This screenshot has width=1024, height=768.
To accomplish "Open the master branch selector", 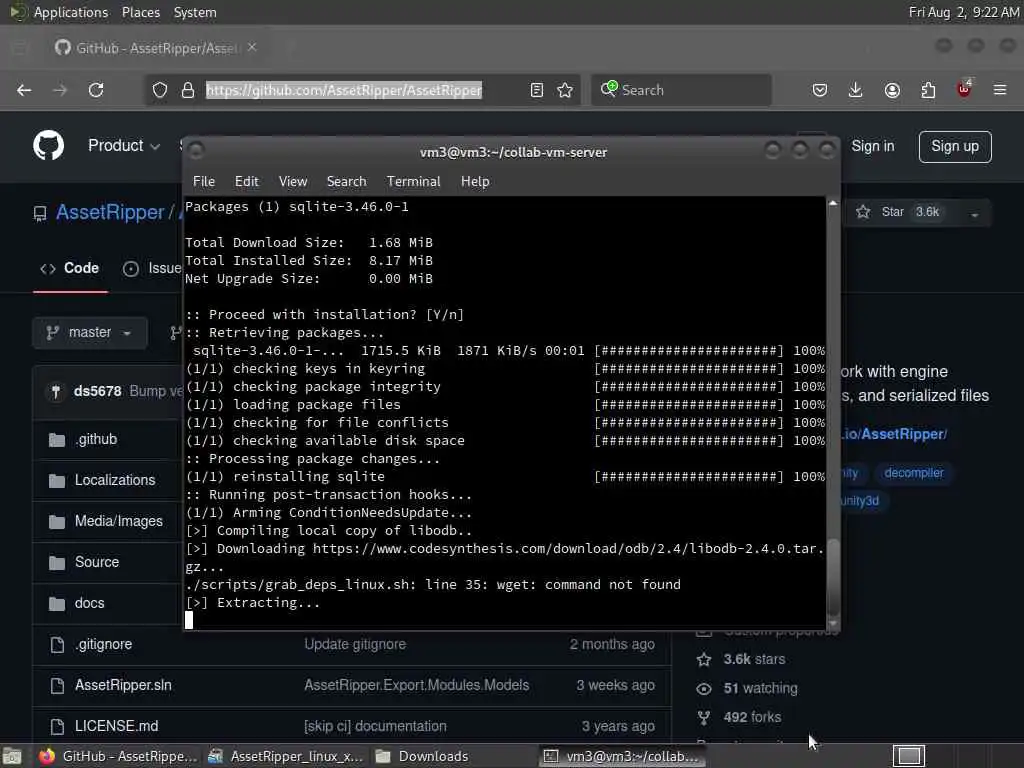I will [x=89, y=332].
